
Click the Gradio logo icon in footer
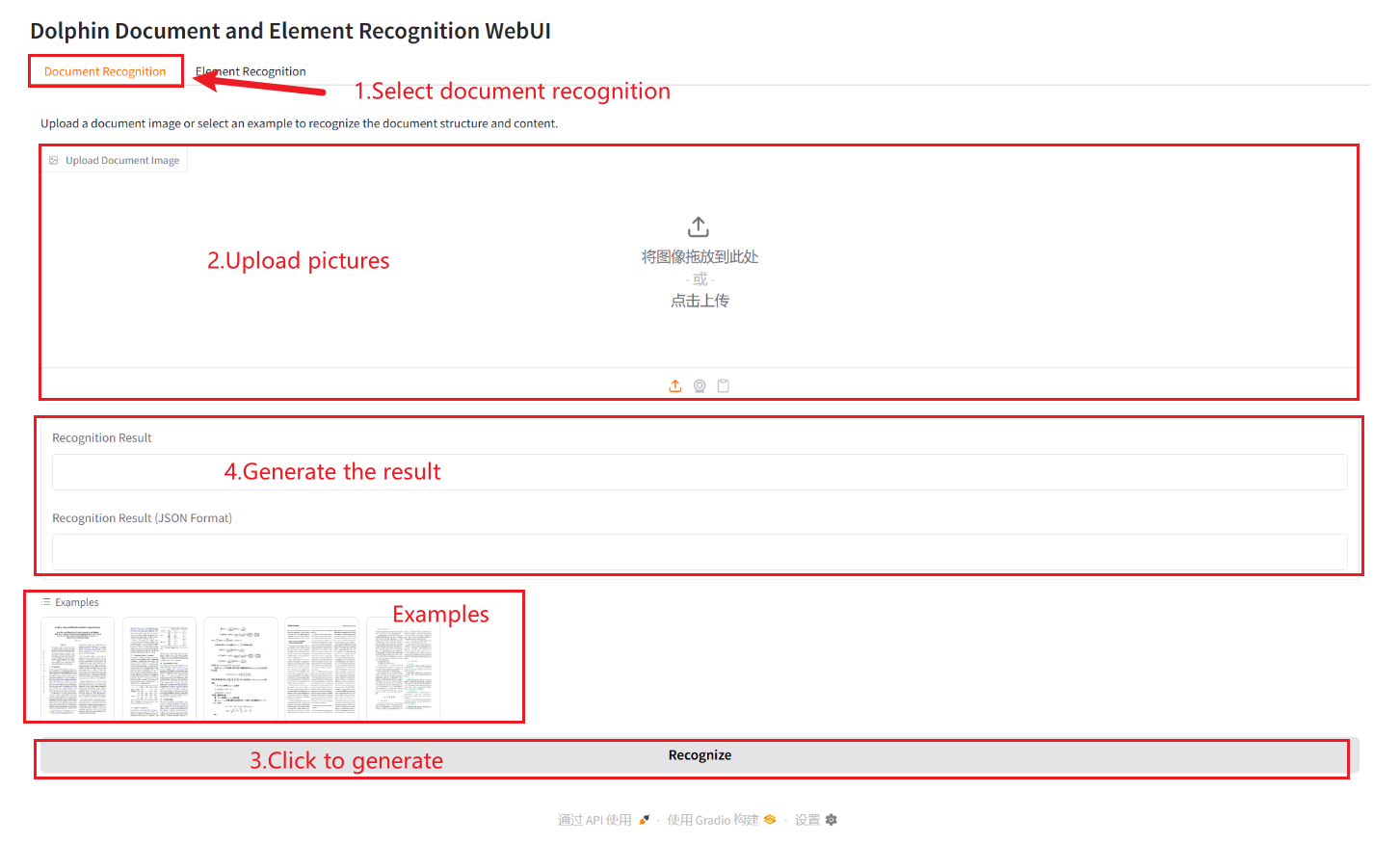(x=770, y=820)
